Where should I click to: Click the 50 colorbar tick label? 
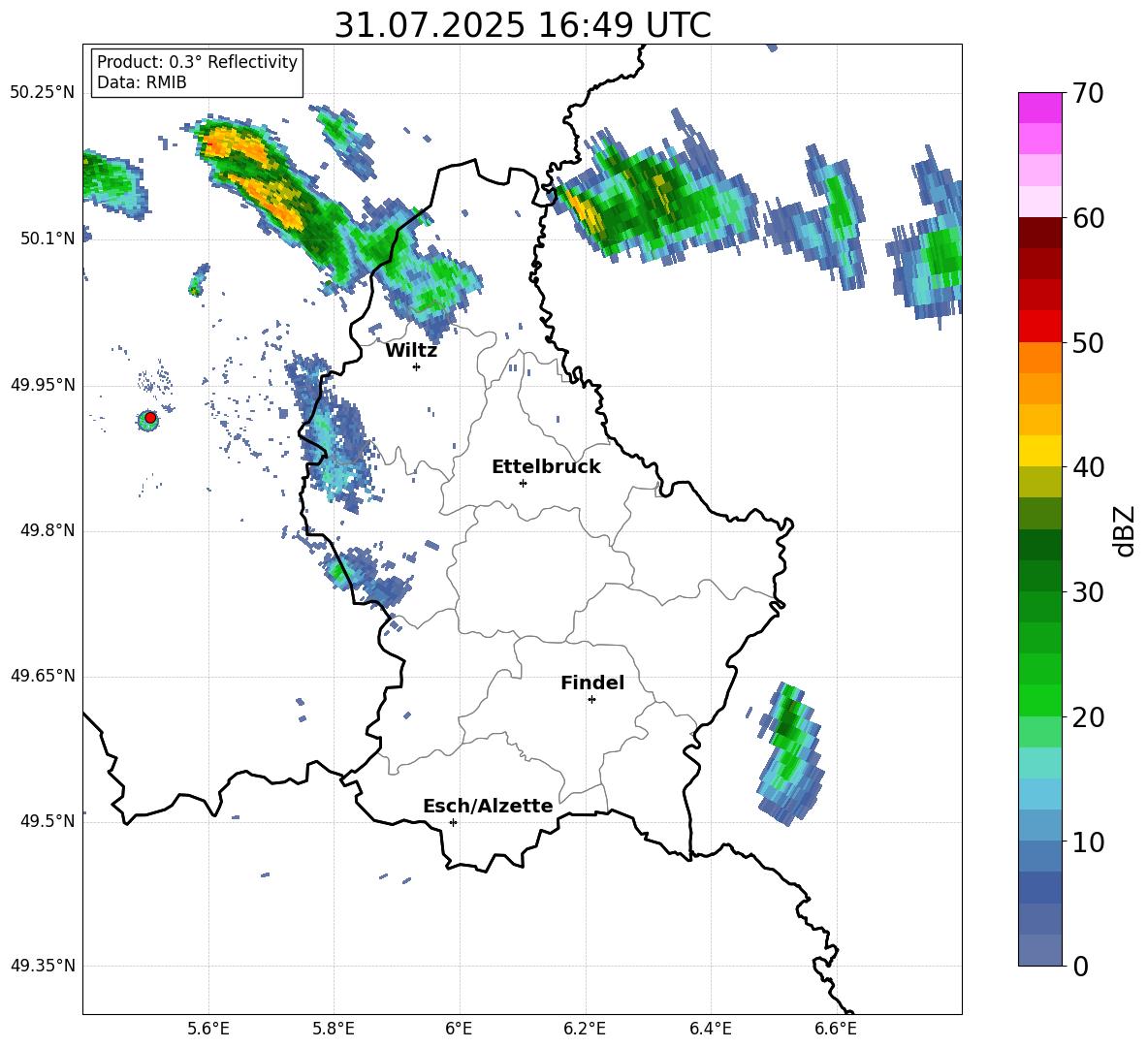tap(1087, 343)
